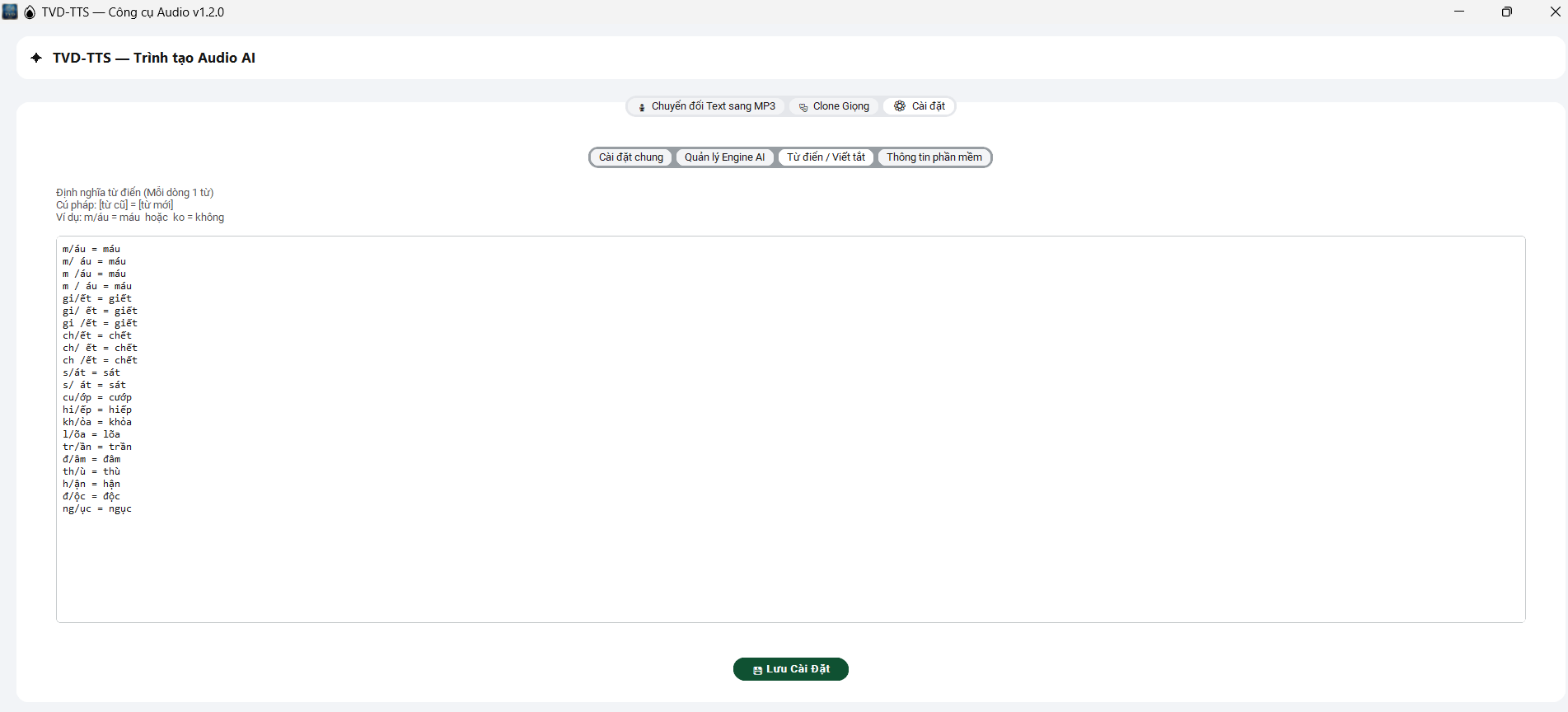Click the droplet app icon in the title bar

(x=30, y=12)
